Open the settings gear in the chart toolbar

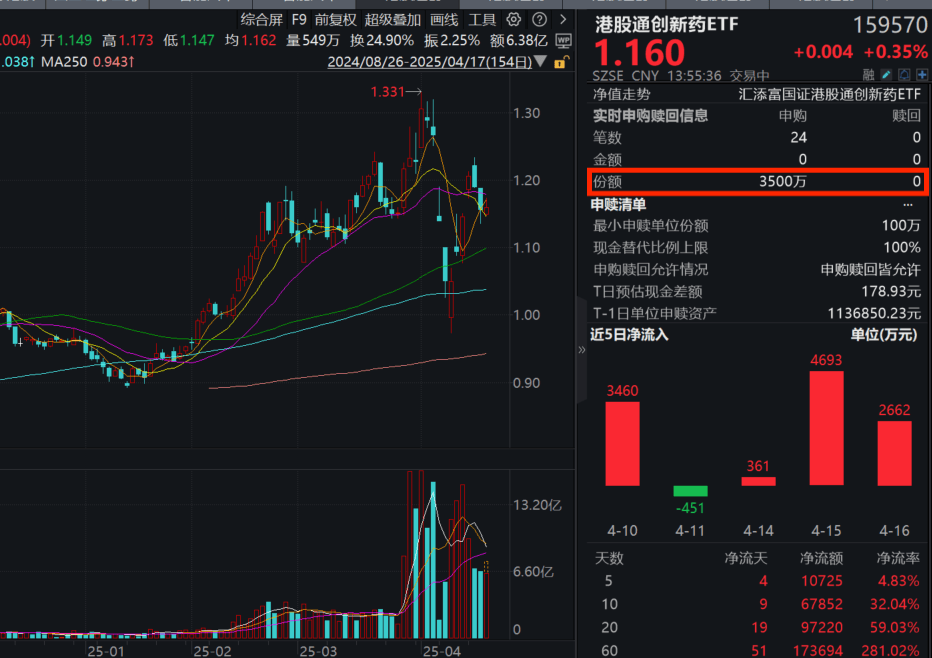click(x=513, y=18)
